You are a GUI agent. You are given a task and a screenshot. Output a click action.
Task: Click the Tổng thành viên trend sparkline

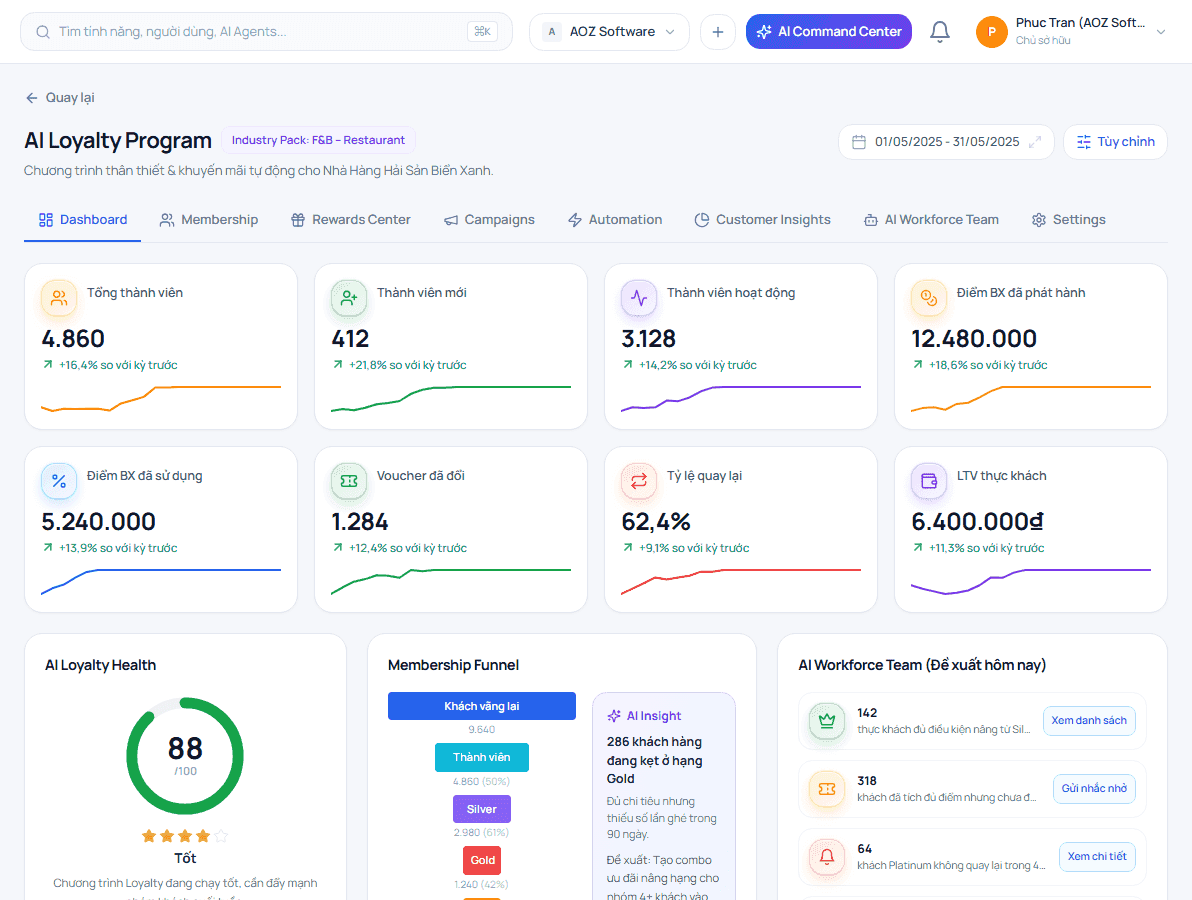pos(161,398)
